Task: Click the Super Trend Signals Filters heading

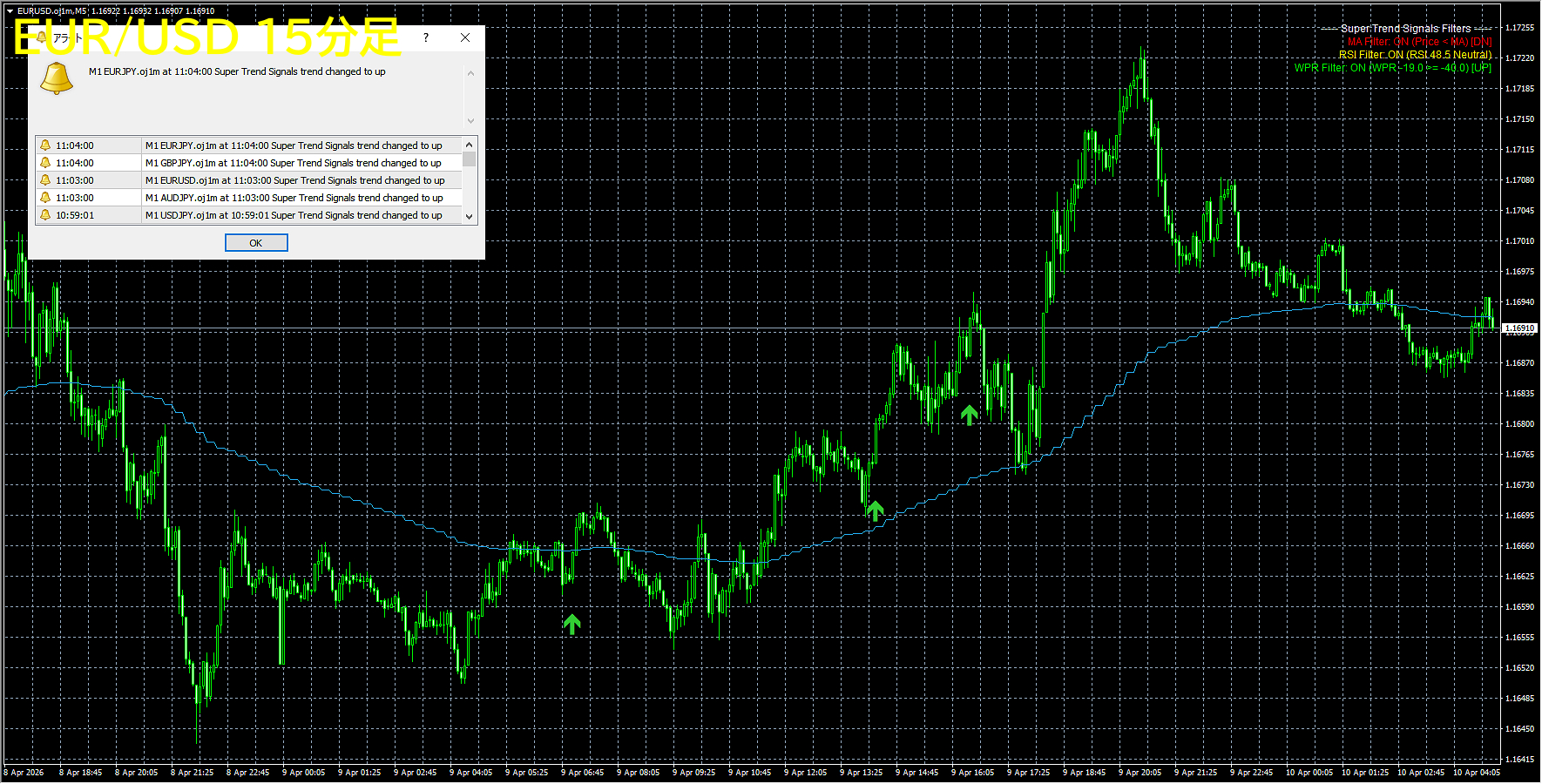Action: point(1406,29)
